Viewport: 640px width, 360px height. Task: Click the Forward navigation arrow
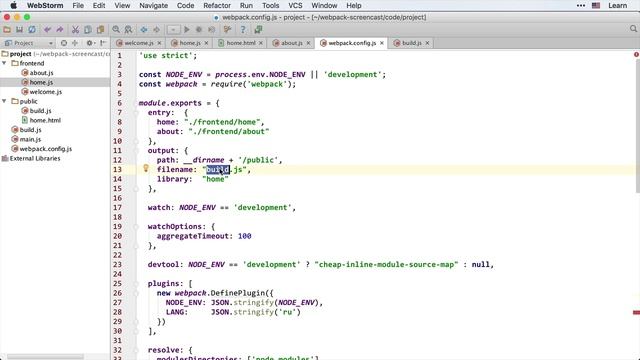[x=156, y=29]
